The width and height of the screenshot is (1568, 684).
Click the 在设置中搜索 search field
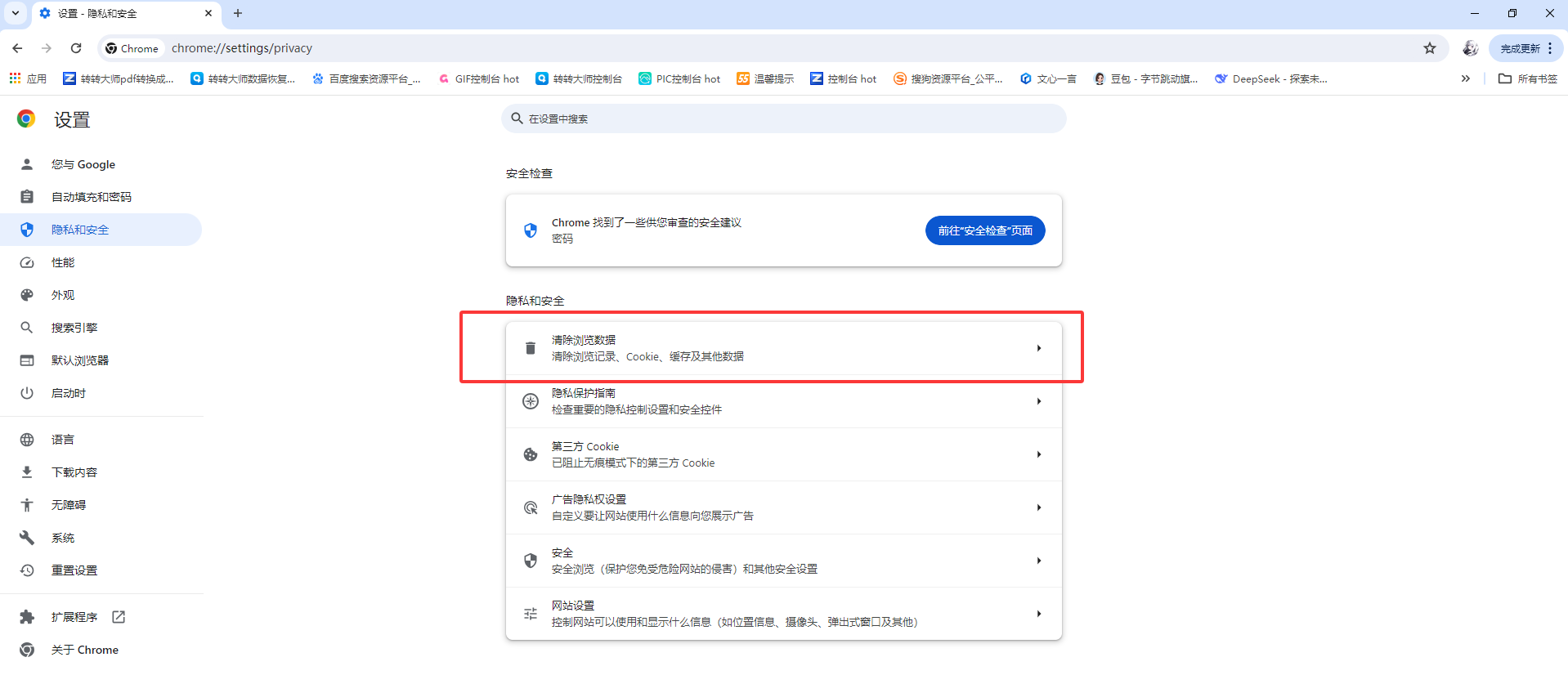(x=783, y=118)
